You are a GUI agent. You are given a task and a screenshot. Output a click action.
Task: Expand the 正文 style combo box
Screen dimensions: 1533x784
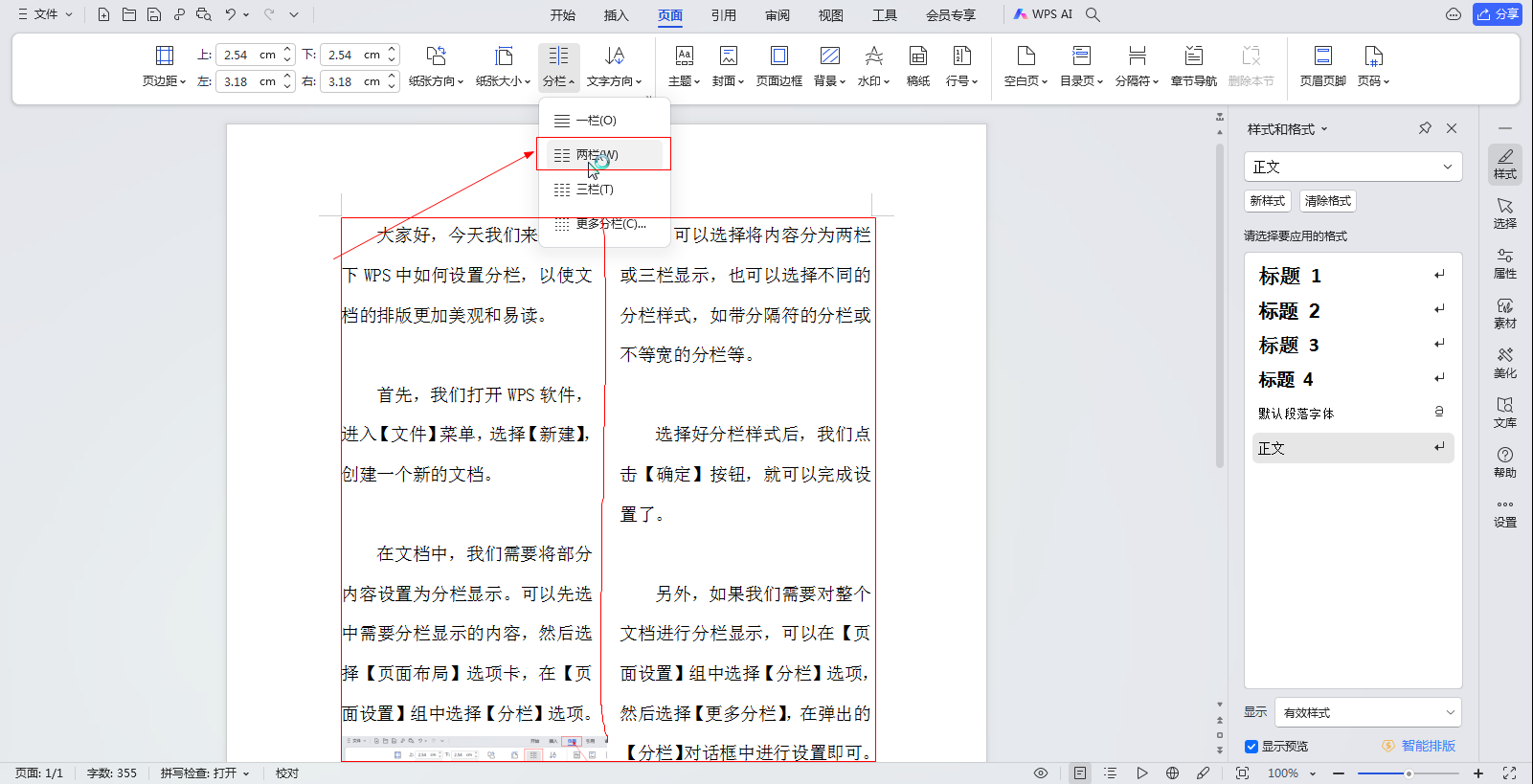[1448, 167]
